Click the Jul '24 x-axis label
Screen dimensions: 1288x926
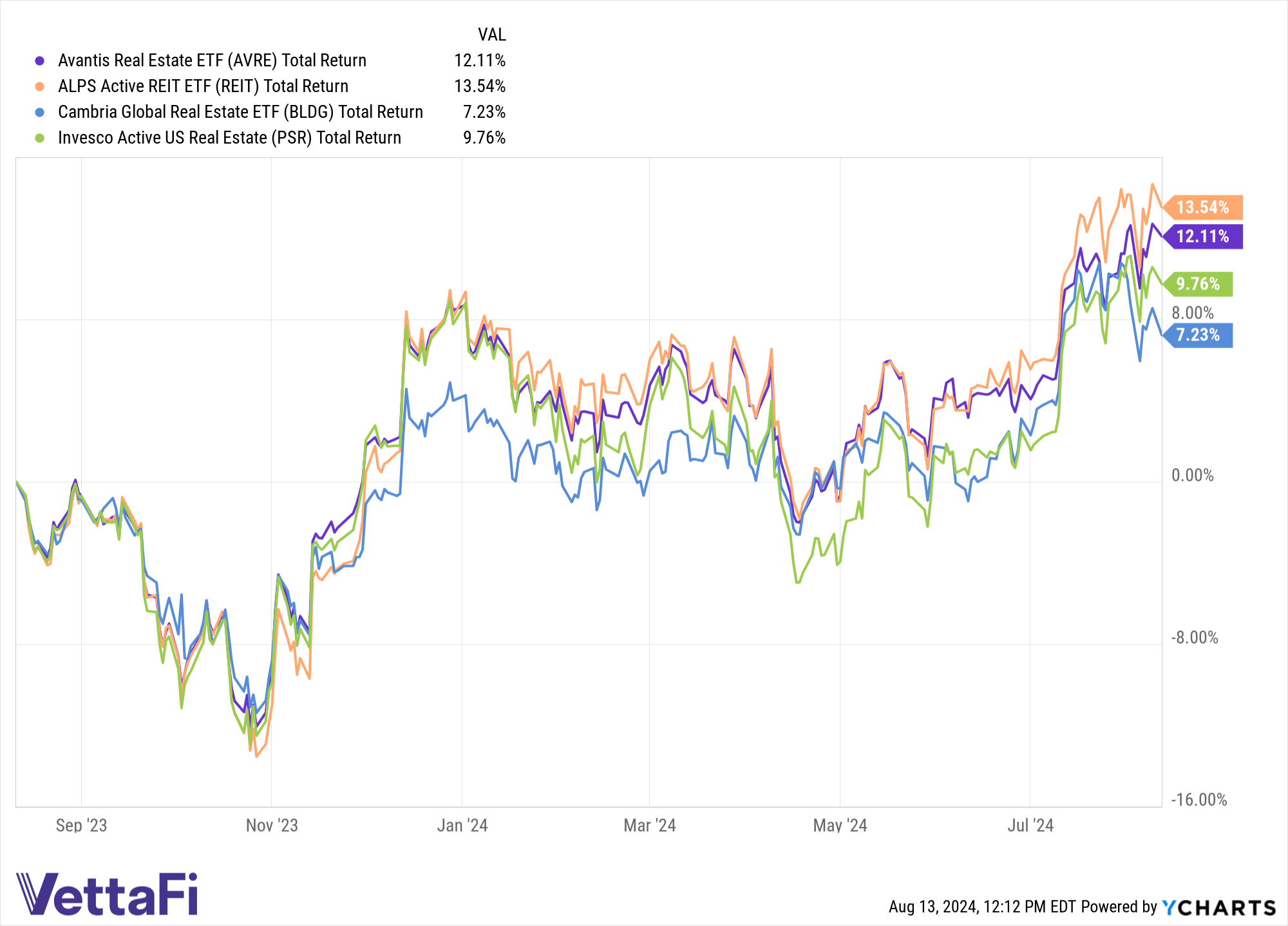click(1030, 826)
